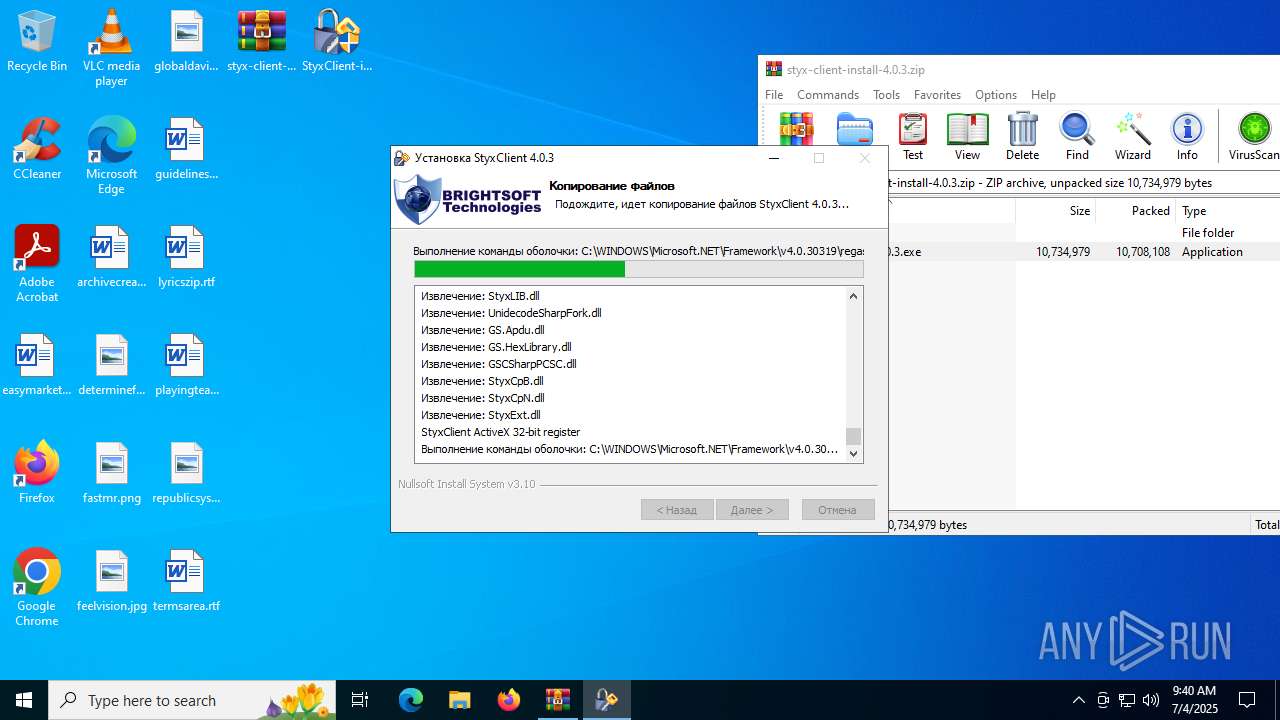Click installer log scroll up arrow
Screen dimensions: 1280x720
[x=853, y=296]
